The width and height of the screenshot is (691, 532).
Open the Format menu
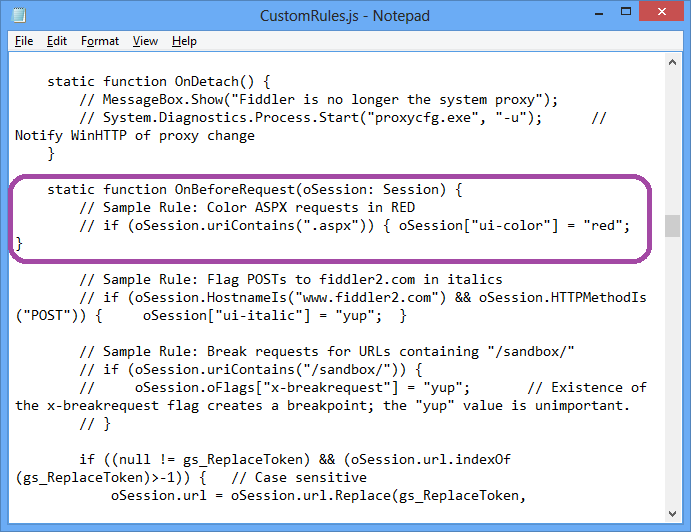[100, 41]
